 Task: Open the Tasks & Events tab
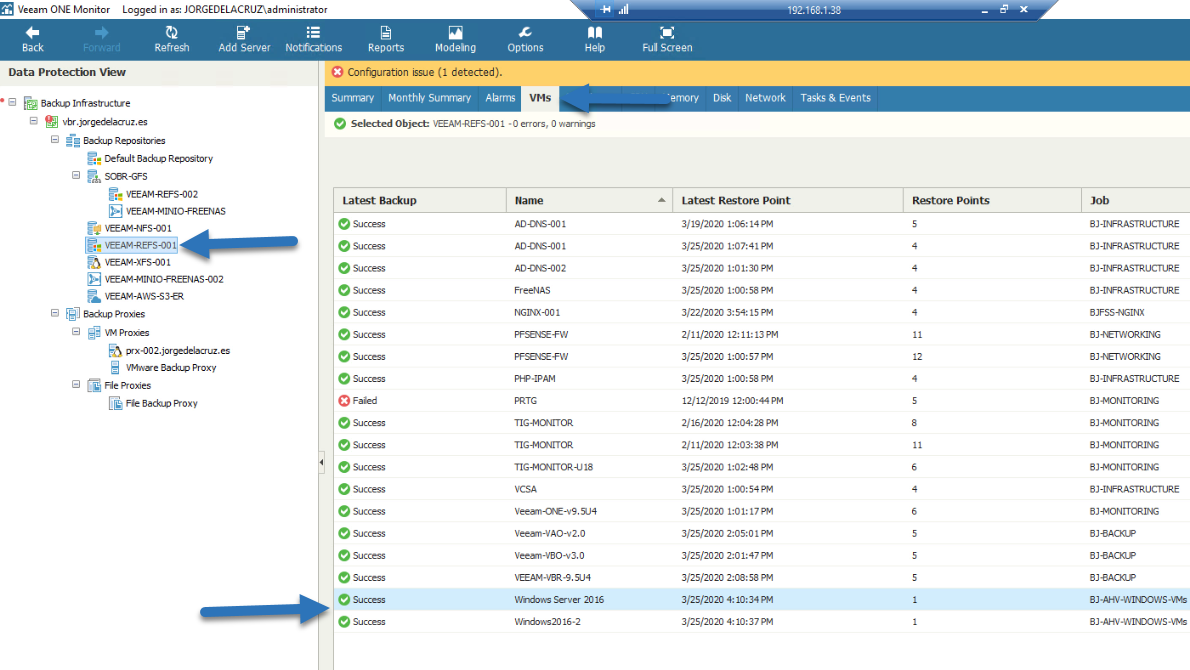click(x=836, y=98)
